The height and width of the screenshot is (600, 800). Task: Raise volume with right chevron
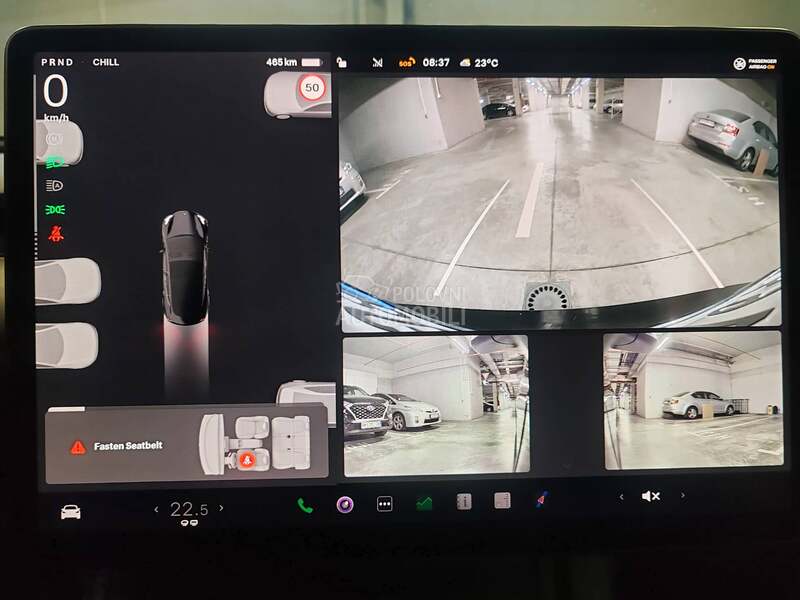tap(683, 496)
